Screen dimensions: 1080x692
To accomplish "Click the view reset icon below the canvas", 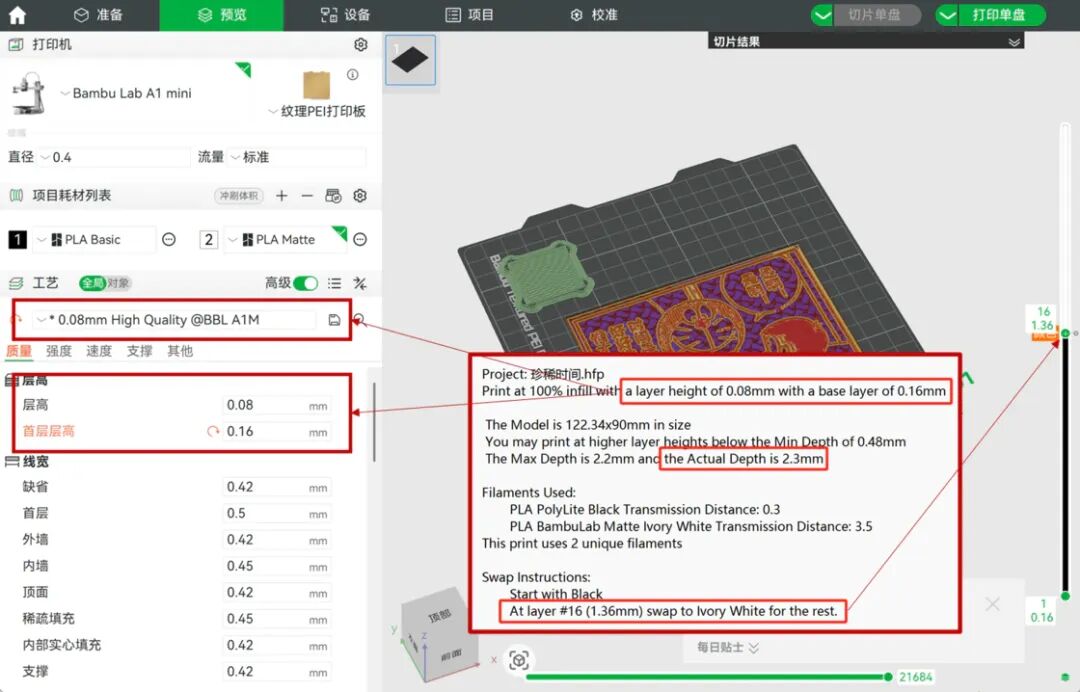I will tap(519, 661).
